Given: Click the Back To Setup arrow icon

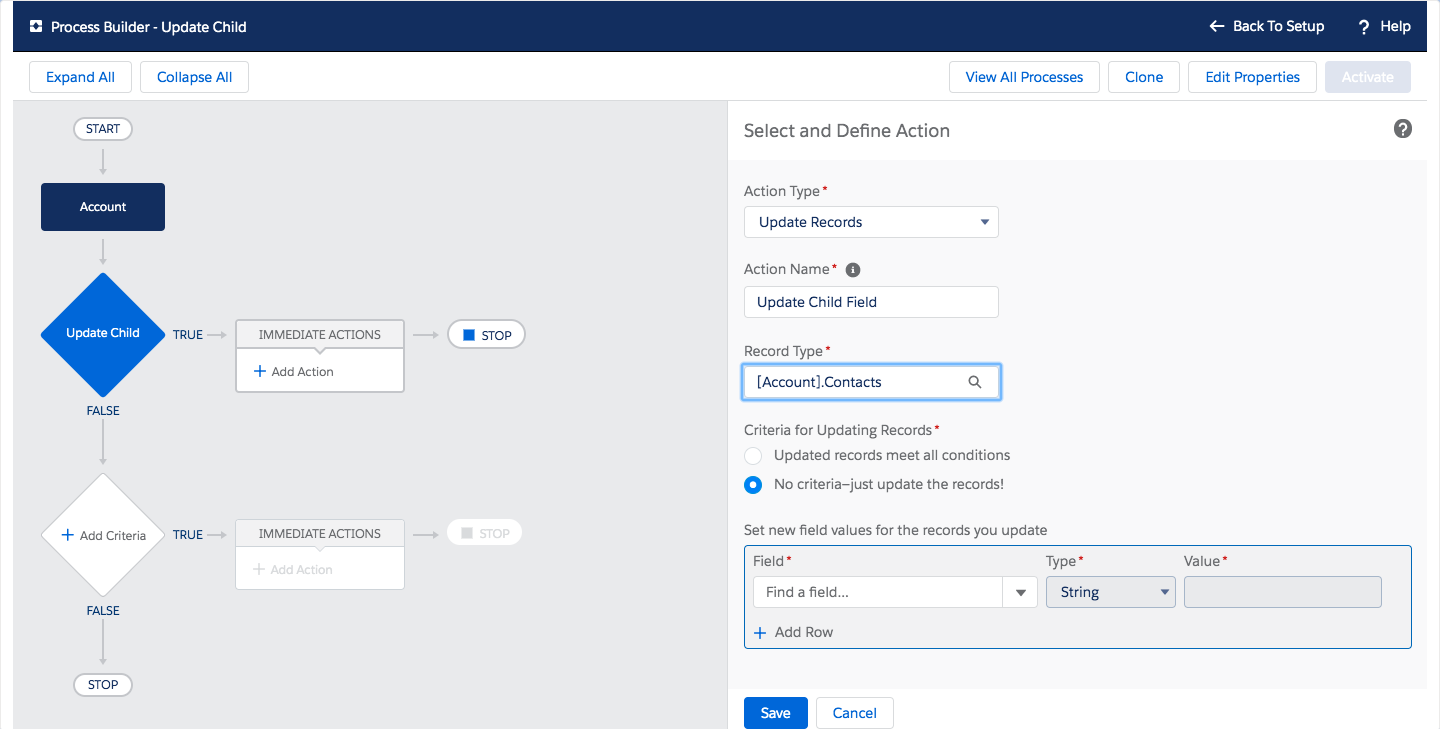Looking at the screenshot, I should tap(1216, 27).
